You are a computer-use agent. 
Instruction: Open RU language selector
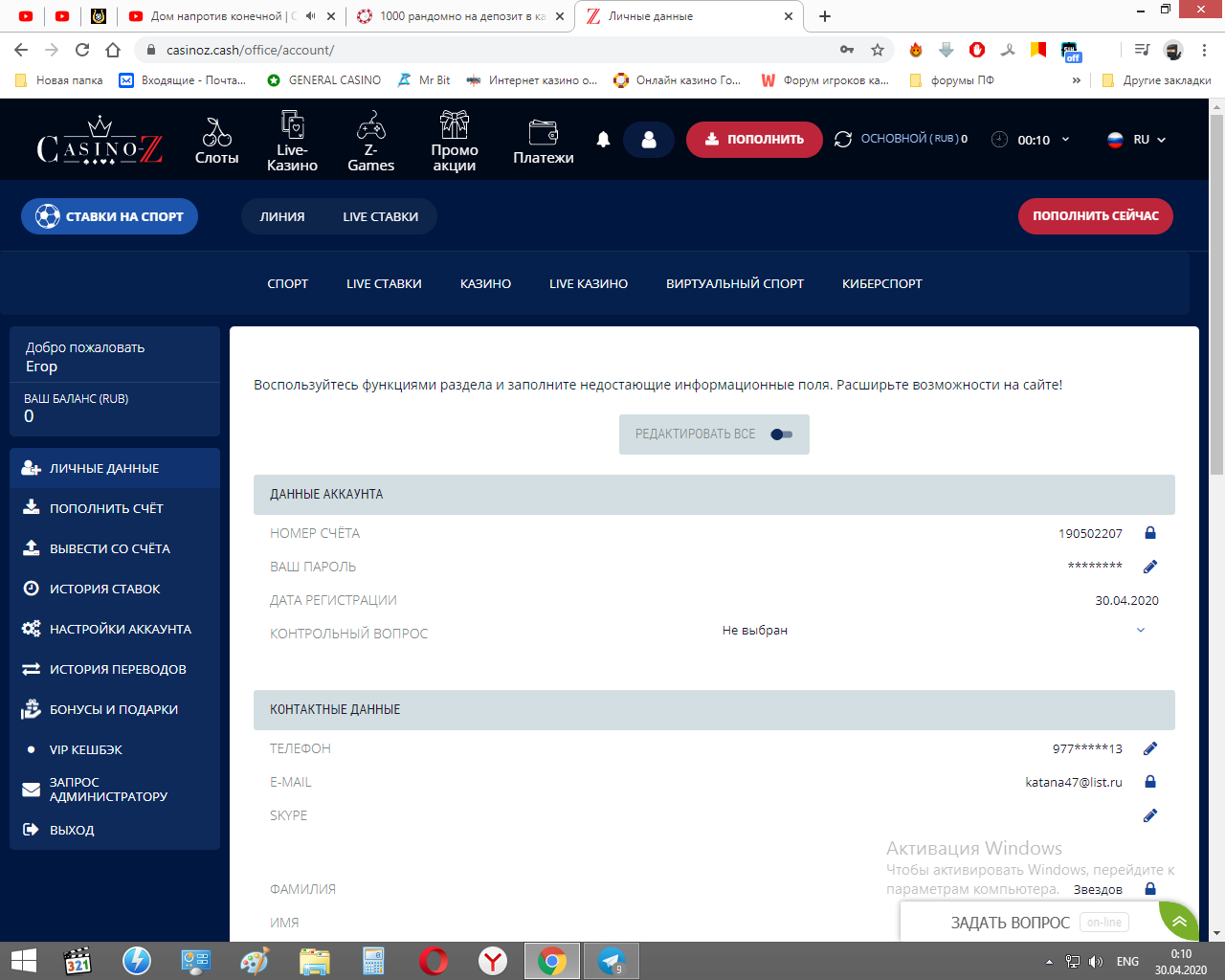click(x=1137, y=140)
